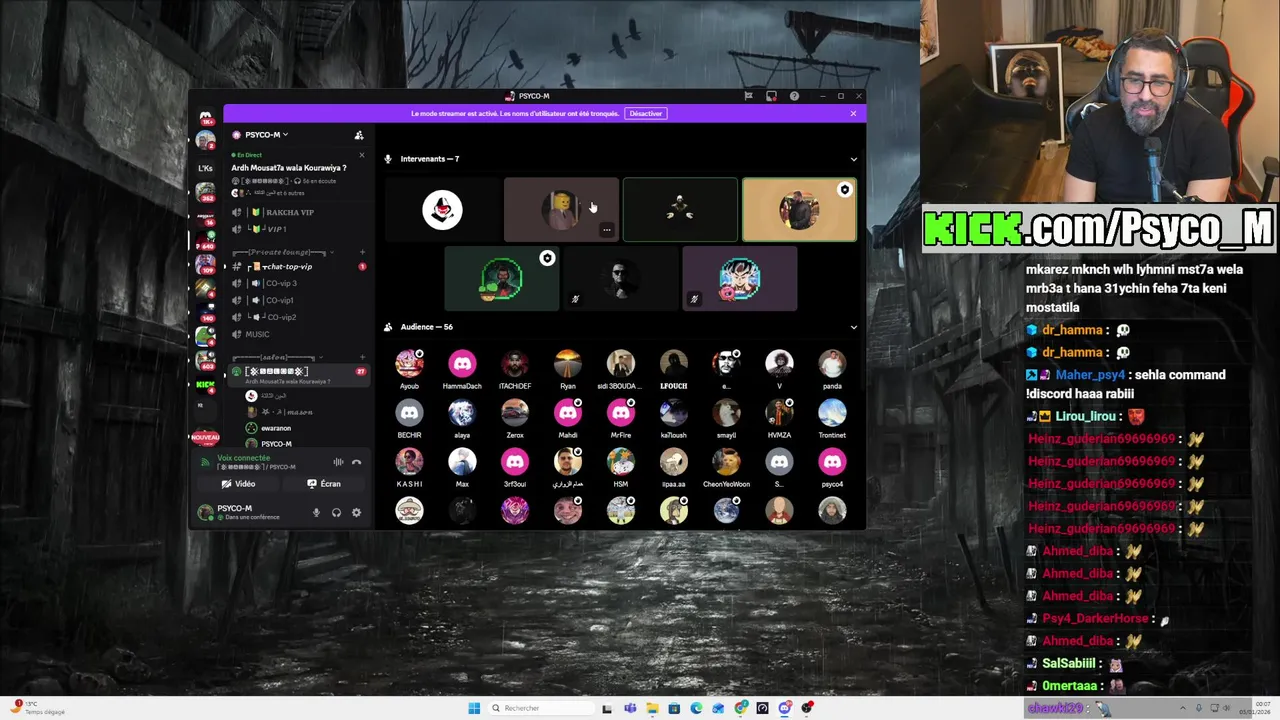Toggle headphones deafen in user panel
This screenshot has width=1280, height=720.
click(x=336, y=513)
